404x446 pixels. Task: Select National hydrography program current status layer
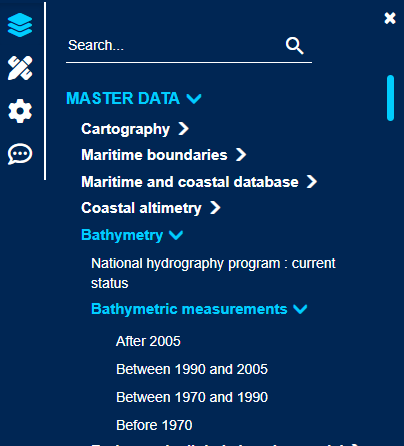pos(213,273)
